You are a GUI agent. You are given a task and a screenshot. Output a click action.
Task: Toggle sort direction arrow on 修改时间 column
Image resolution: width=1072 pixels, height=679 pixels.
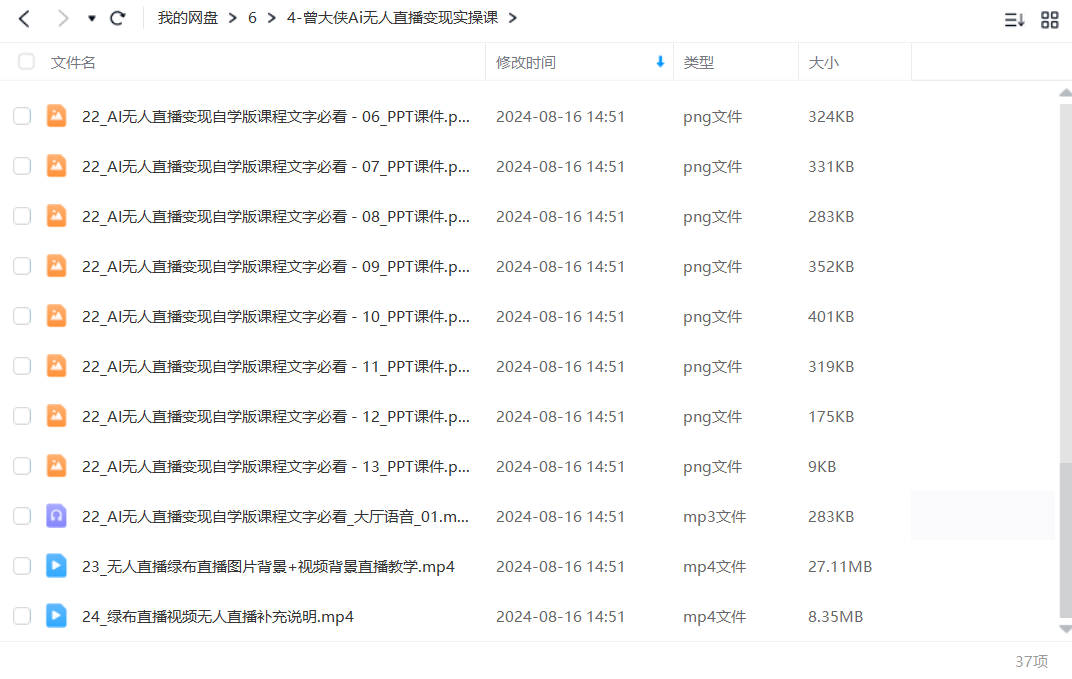pyautogui.click(x=659, y=61)
